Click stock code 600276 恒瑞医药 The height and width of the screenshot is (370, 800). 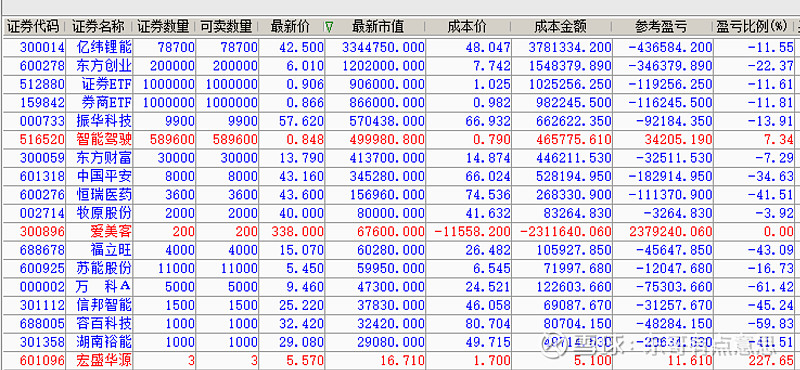point(42,194)
